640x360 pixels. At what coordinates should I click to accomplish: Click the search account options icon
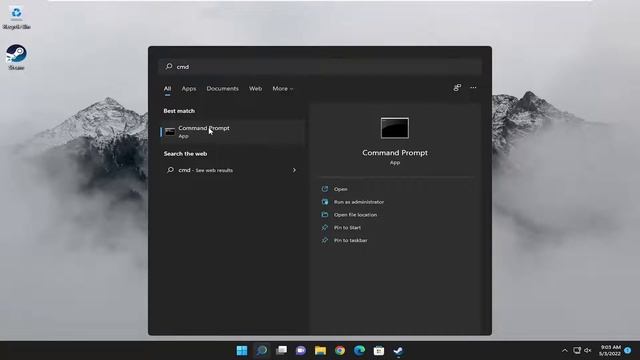click(x=457, y=88)
